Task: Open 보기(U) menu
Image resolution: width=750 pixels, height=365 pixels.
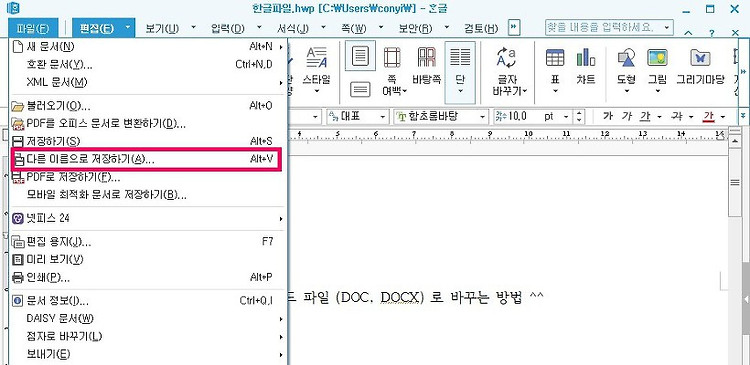Action: 162,28
